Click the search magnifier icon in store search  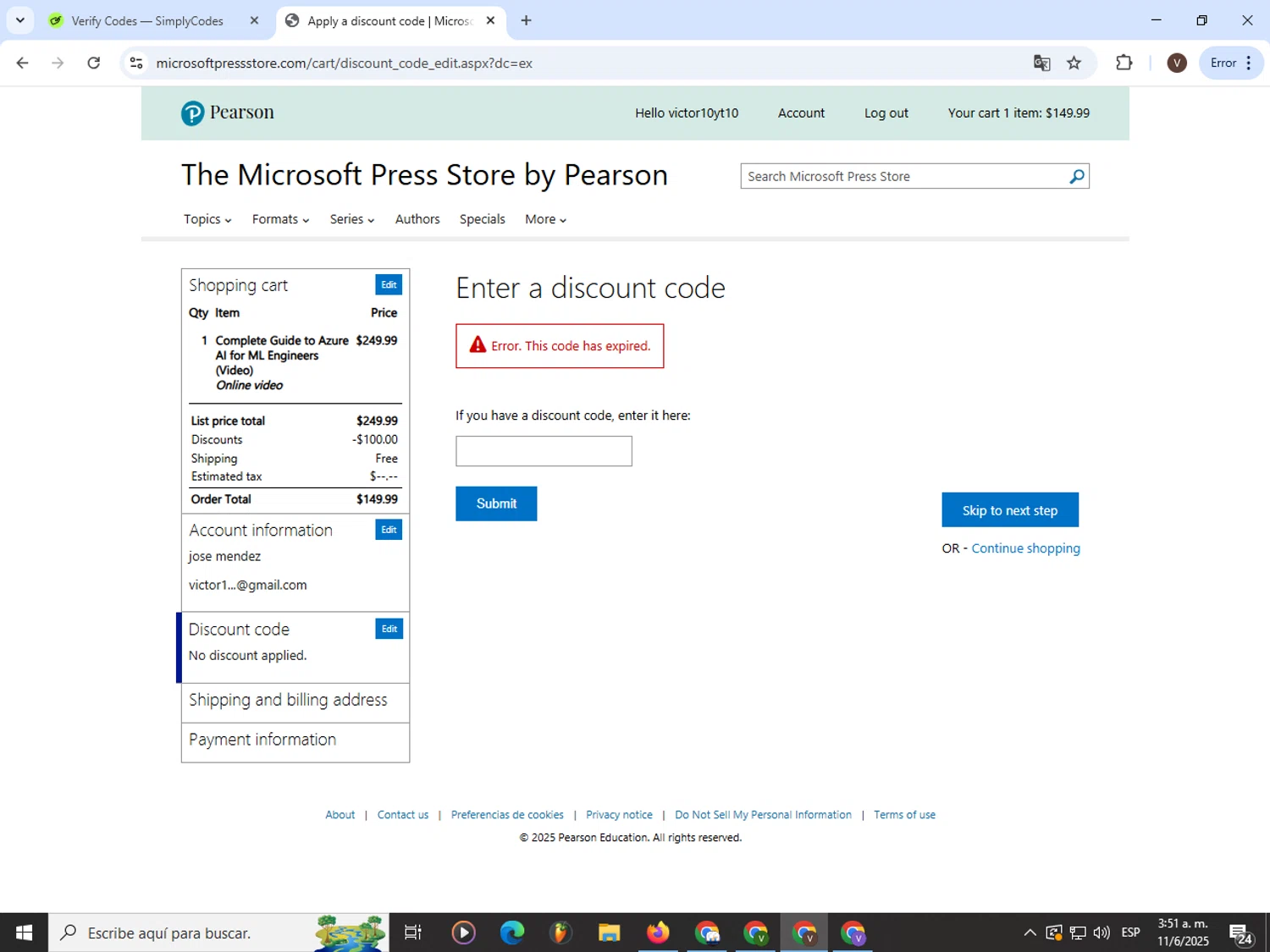[1076, 176]
